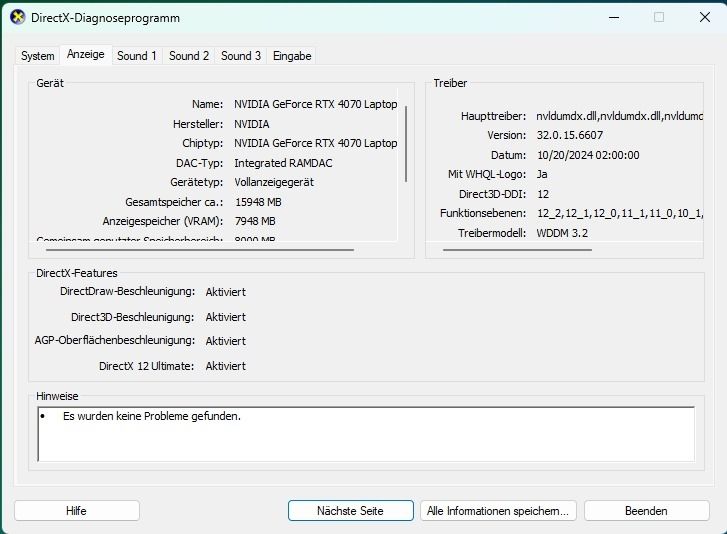Click the Haupttreiber value nvldumdx.dll
Screen dimensions: 727x534
619,116
